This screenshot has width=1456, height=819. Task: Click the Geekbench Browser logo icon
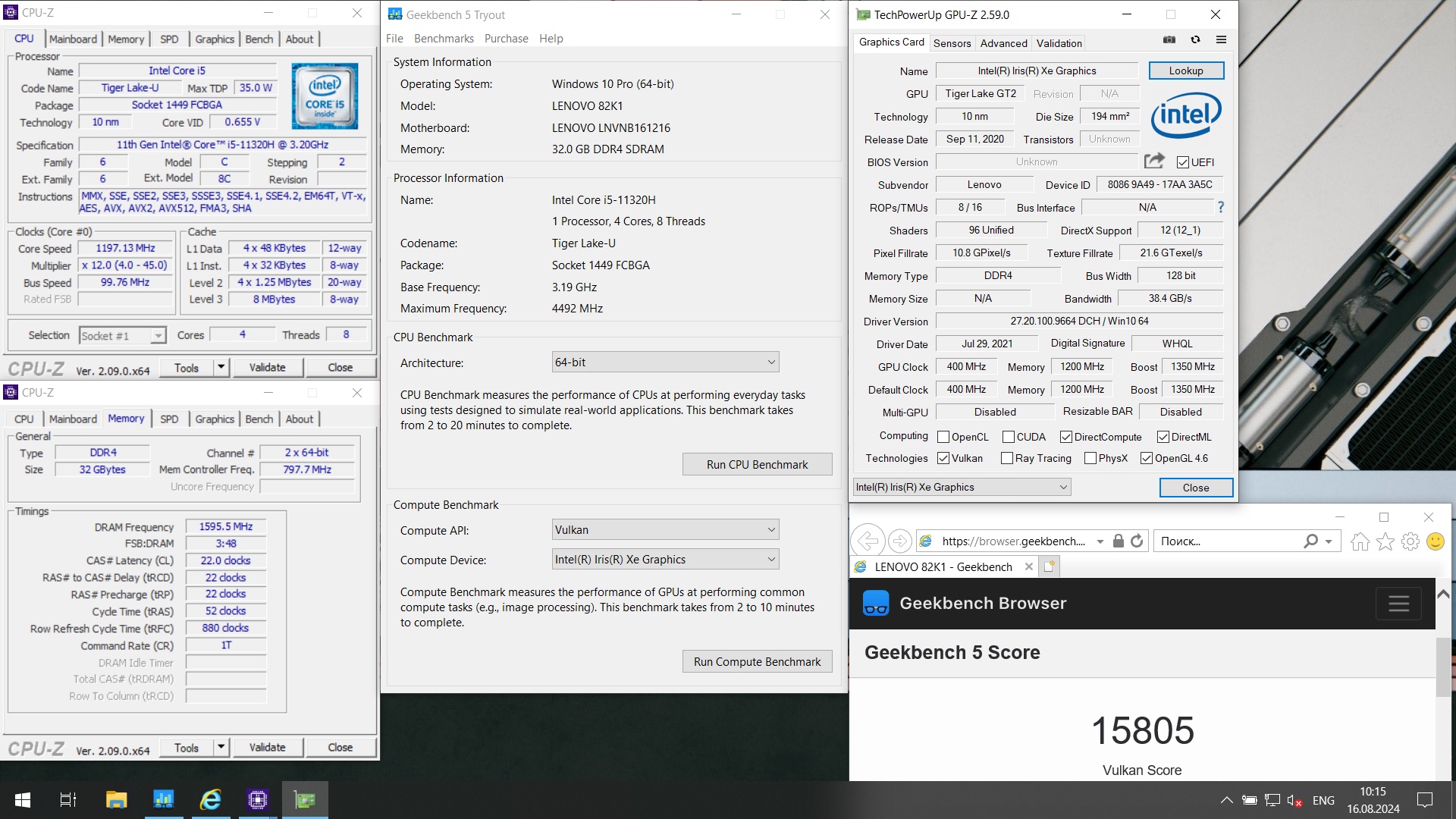[876, 603]
